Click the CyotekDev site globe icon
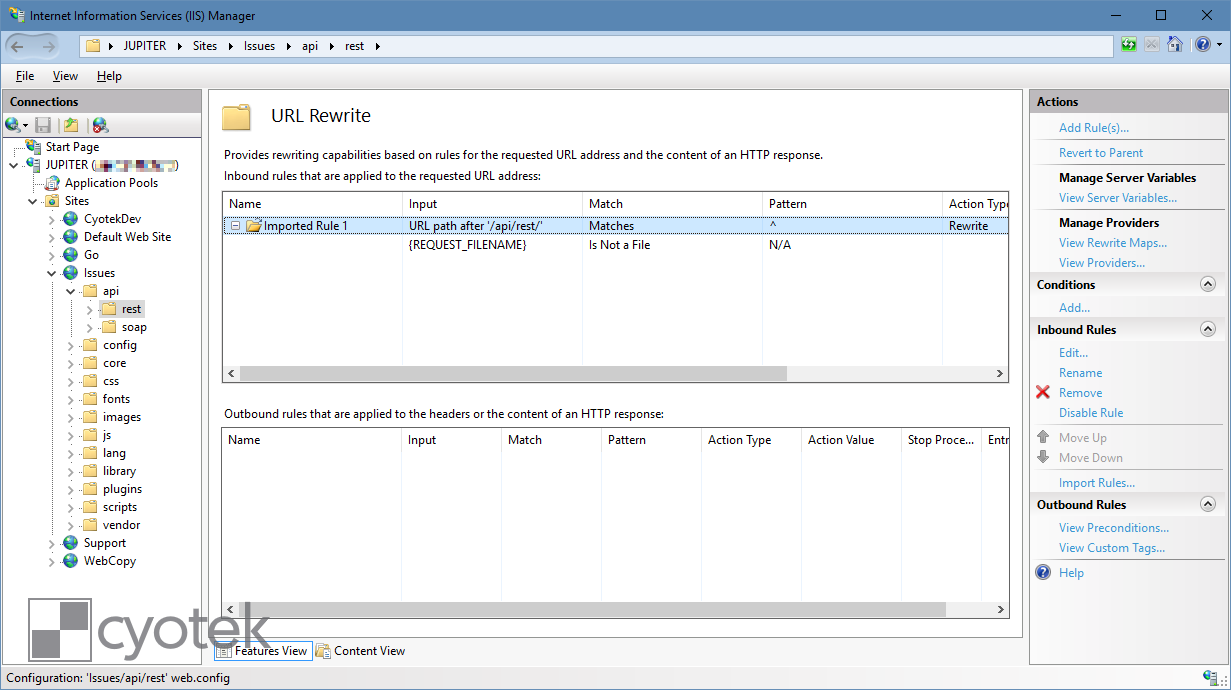 coord(70,219)
